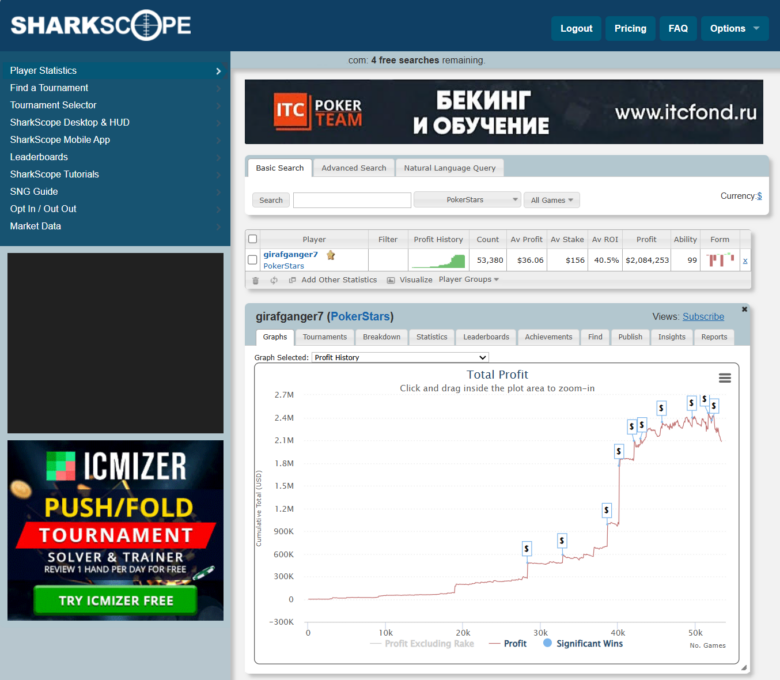The height and width of the screenshot is (680, 780).
Task: Remove girafganger7 row with the x
Action: [745, 261]
